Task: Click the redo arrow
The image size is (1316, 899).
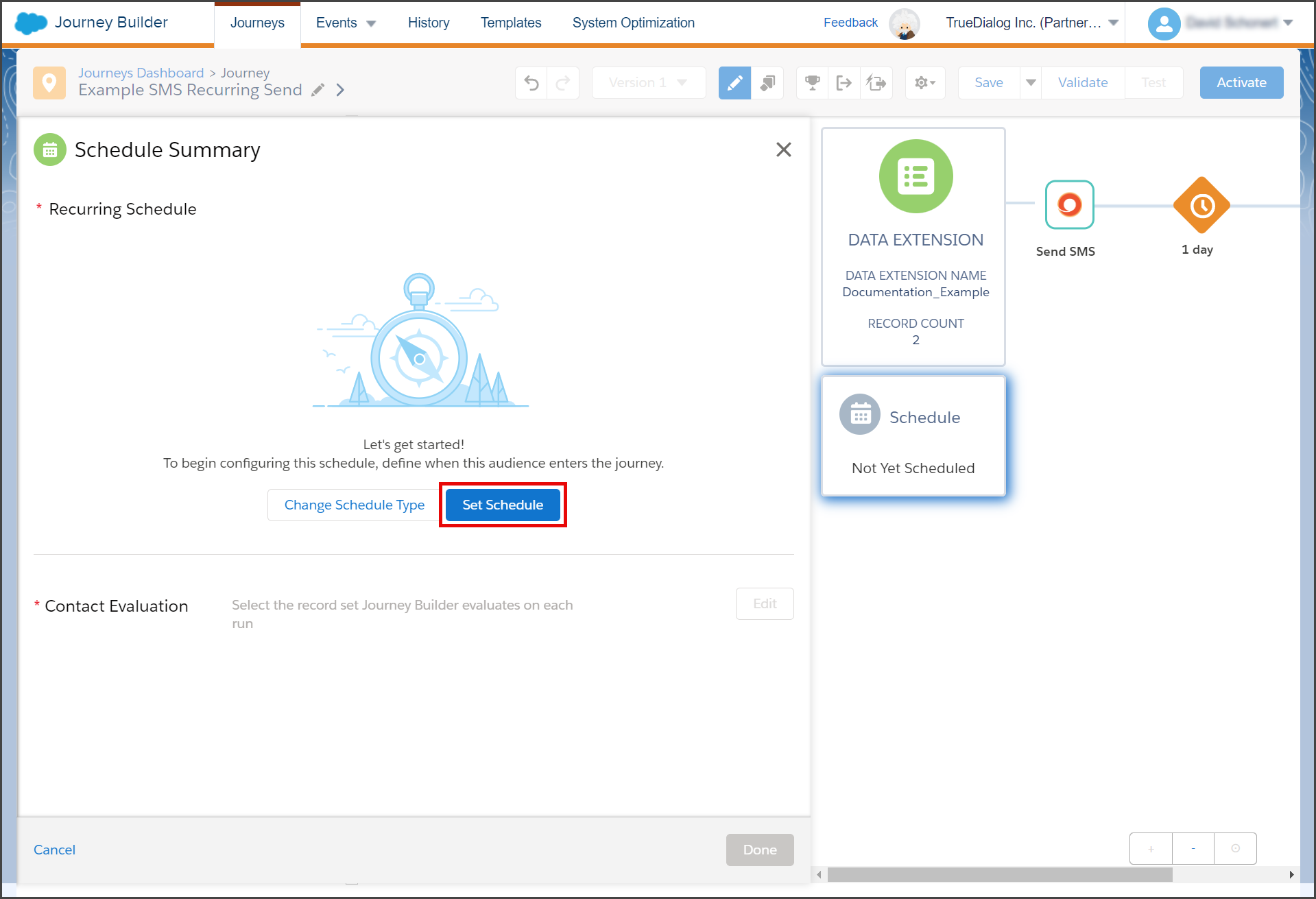Action: (x=563, y=83)
